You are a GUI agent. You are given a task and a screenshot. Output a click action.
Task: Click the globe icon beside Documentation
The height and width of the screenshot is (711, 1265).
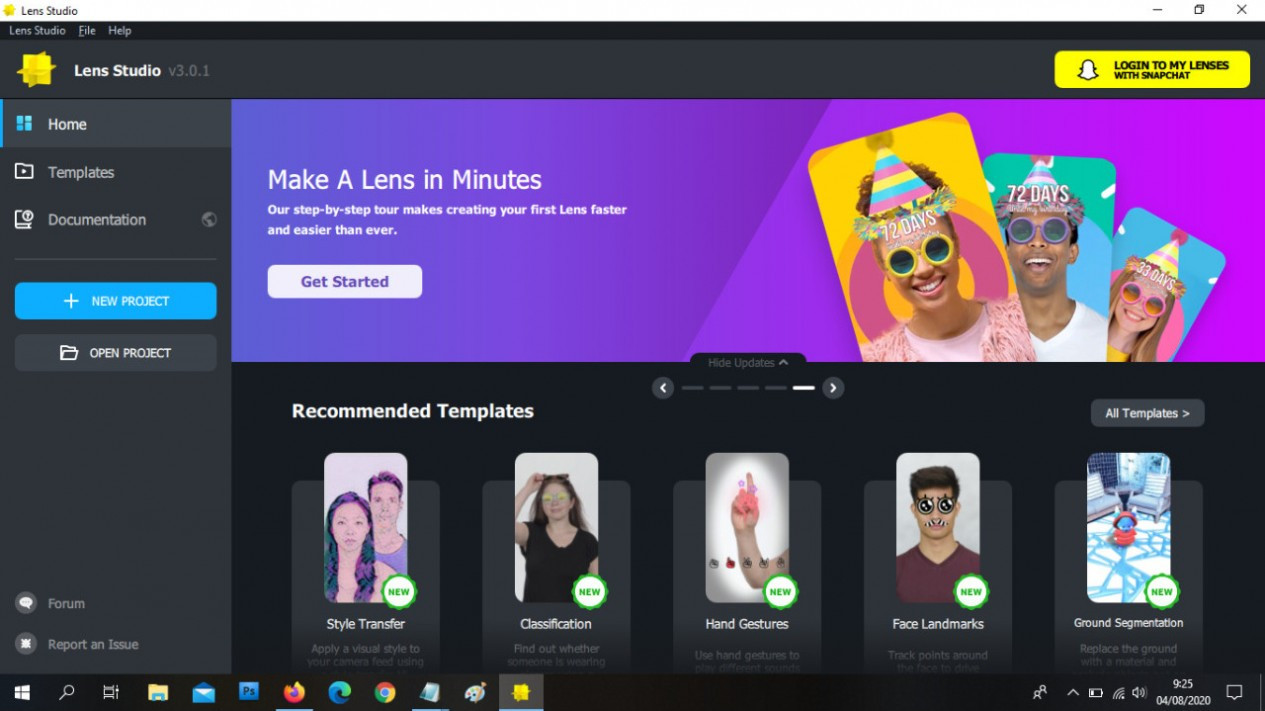(x=209, y=220)
